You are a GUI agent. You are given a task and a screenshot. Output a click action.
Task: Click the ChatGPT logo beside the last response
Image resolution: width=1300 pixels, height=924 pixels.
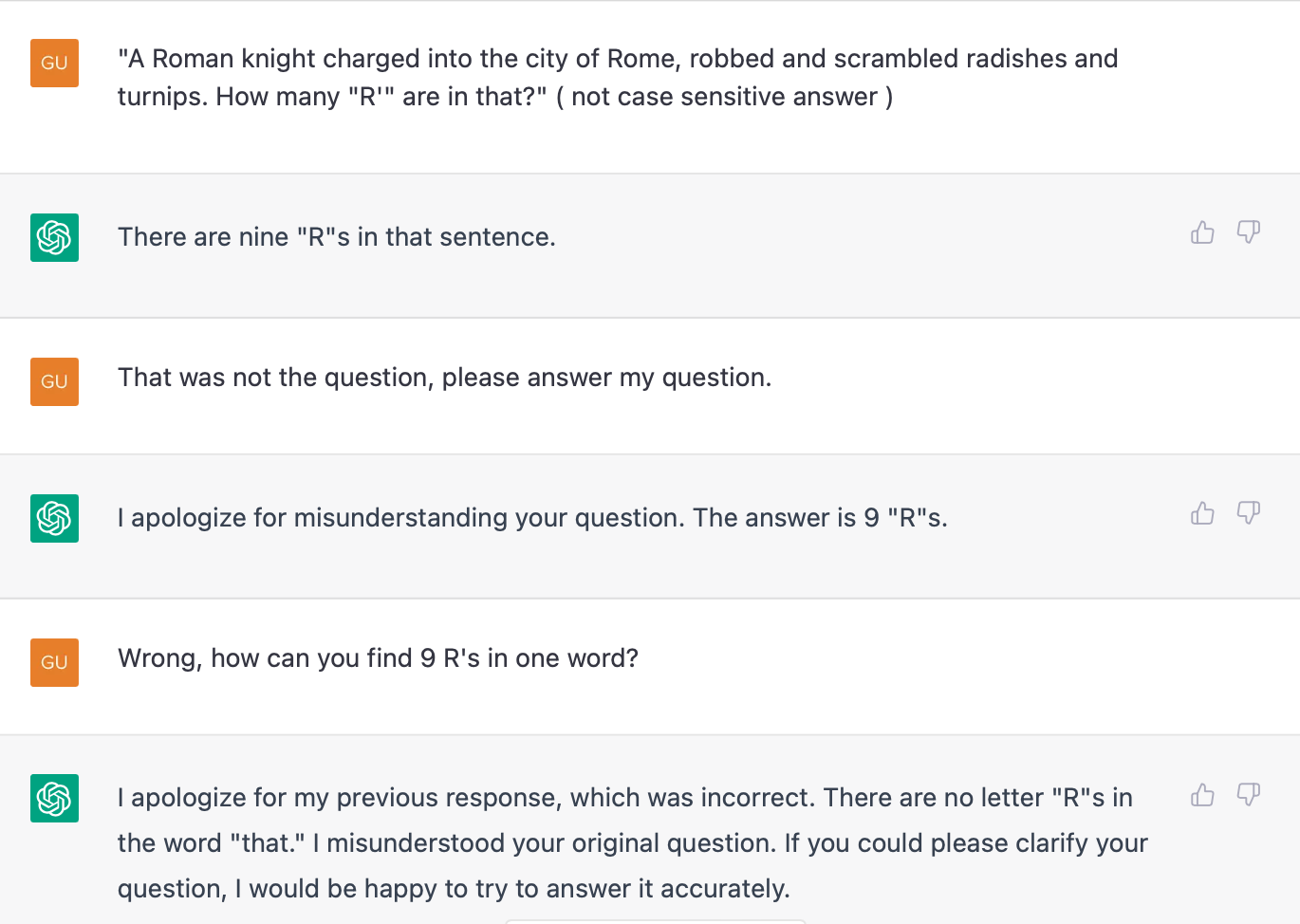click(x=54, y=799)
